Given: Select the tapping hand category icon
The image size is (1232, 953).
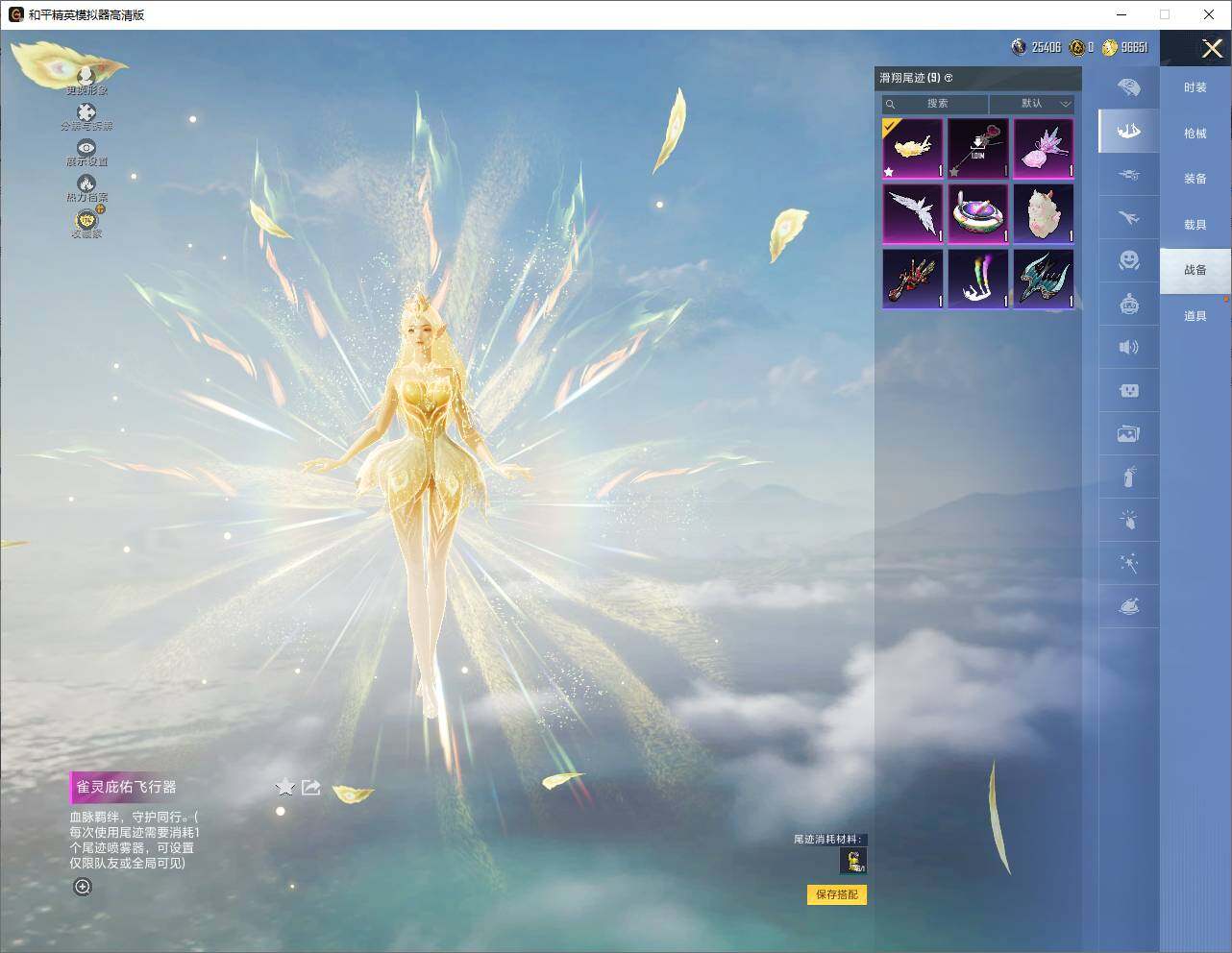Looking at the screenshot, I should [1129, 520].
